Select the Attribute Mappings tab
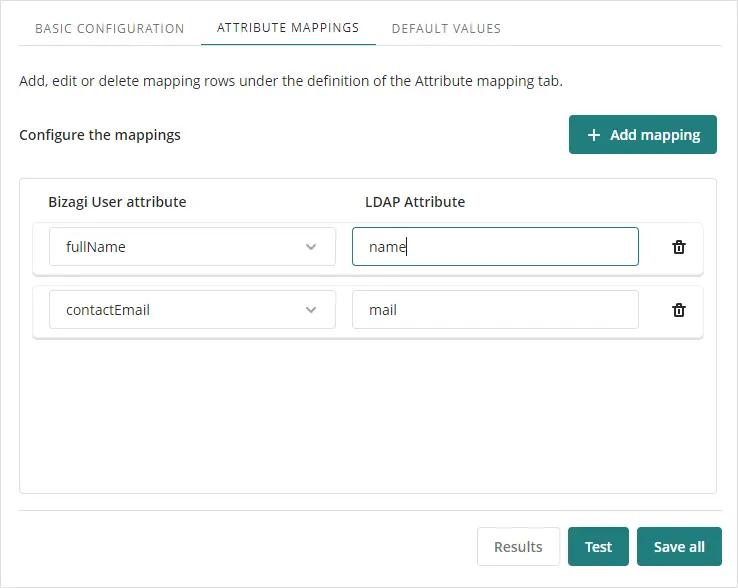 288,28
